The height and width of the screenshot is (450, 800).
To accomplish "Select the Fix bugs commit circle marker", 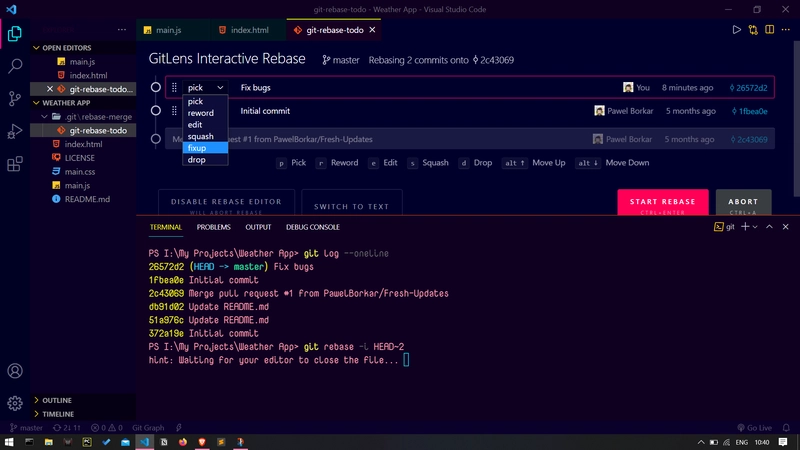I will (x=156, y=87).
